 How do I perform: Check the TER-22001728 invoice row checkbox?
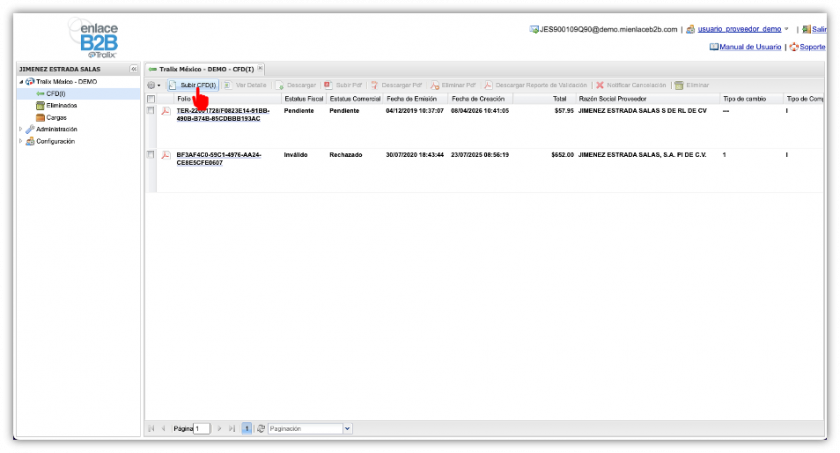coord(151,111)
